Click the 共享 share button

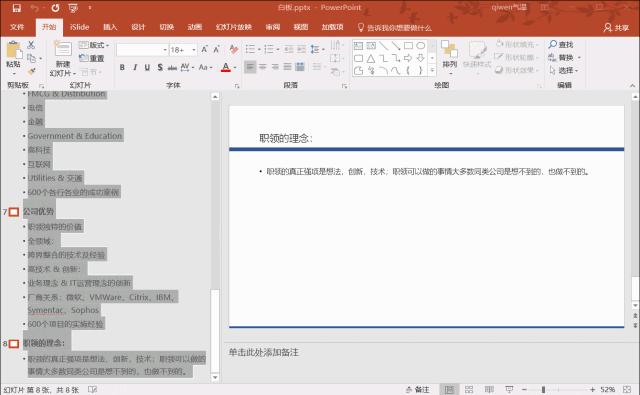click(x=616, y=27)
